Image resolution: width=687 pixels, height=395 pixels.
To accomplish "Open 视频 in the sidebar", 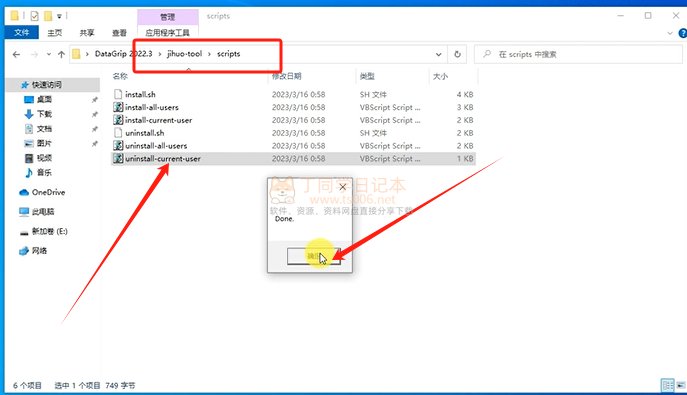I will (x=44, y=158).
